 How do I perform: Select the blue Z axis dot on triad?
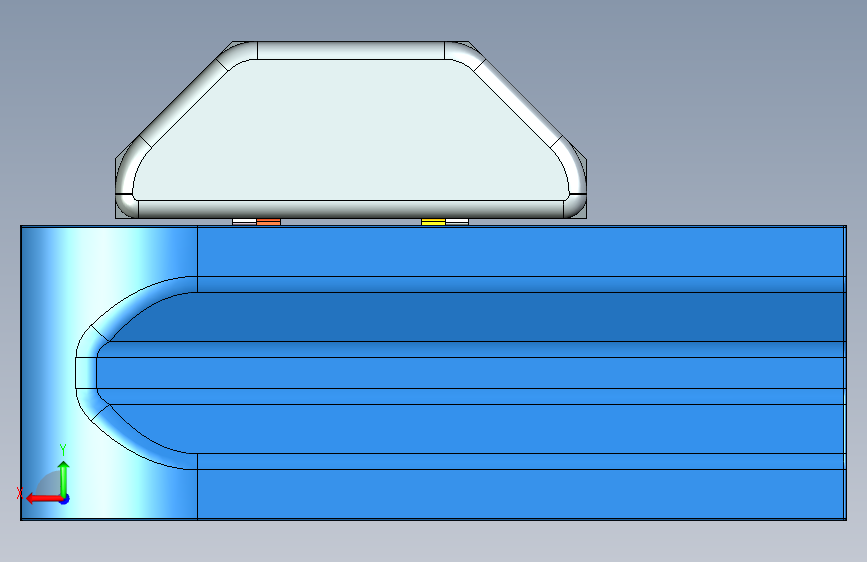point(65,499)
